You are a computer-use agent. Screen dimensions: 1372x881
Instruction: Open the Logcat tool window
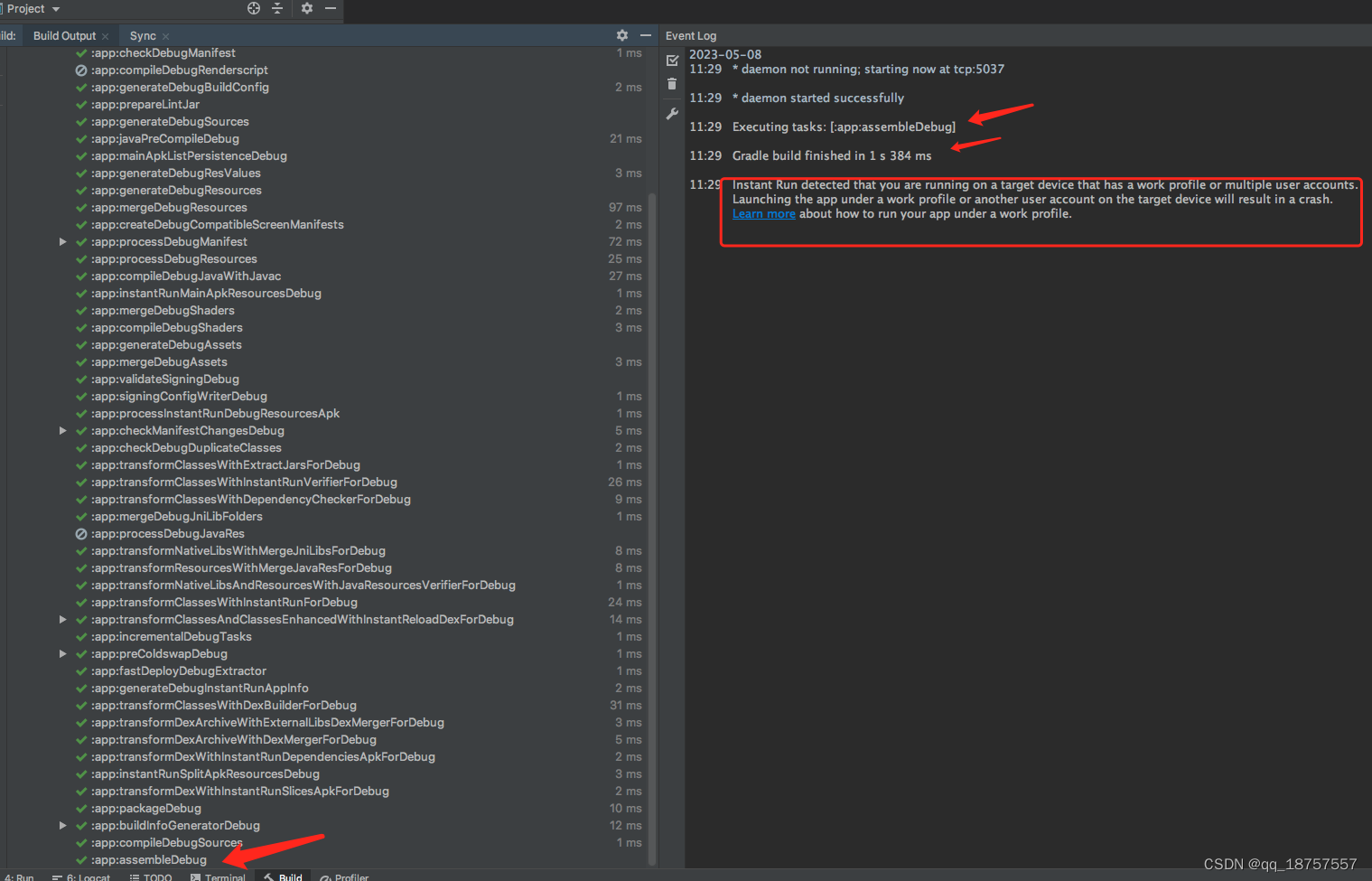[89, 876]
